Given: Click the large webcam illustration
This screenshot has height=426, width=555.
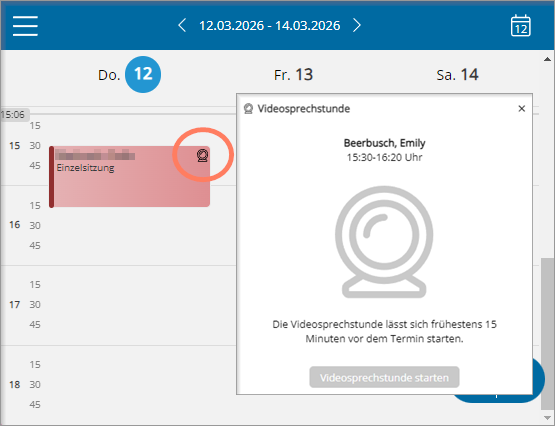Looking at the screenshot, I should tap(384, 242).
